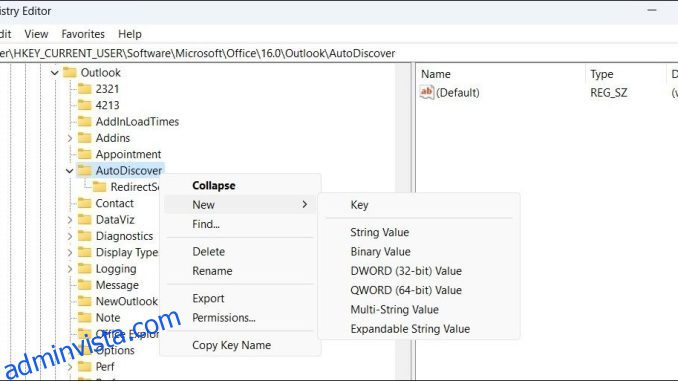Select the Contact key label
678x381 pixels.
(115, 203)
